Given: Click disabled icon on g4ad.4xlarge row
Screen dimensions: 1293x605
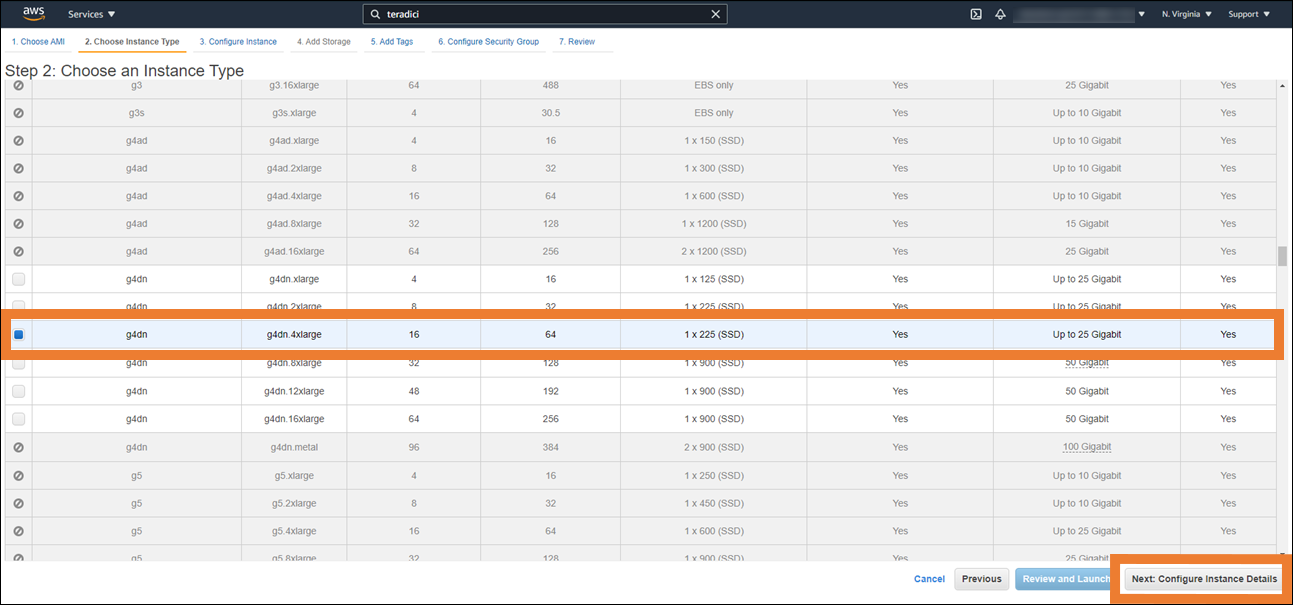Looking at the screenshot, I should tap(19, 196).
